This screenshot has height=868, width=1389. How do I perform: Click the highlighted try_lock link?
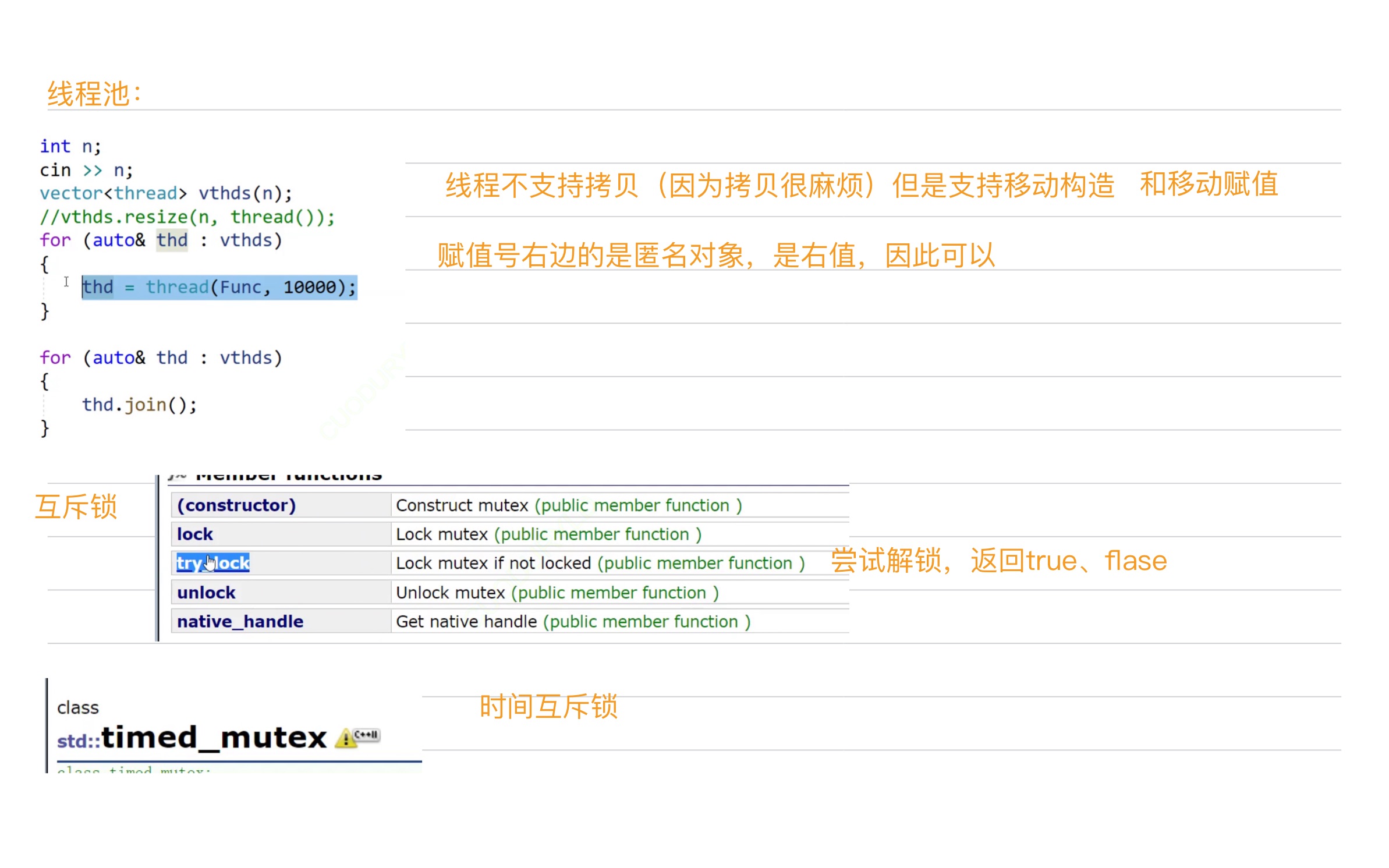tap(213, 563)
